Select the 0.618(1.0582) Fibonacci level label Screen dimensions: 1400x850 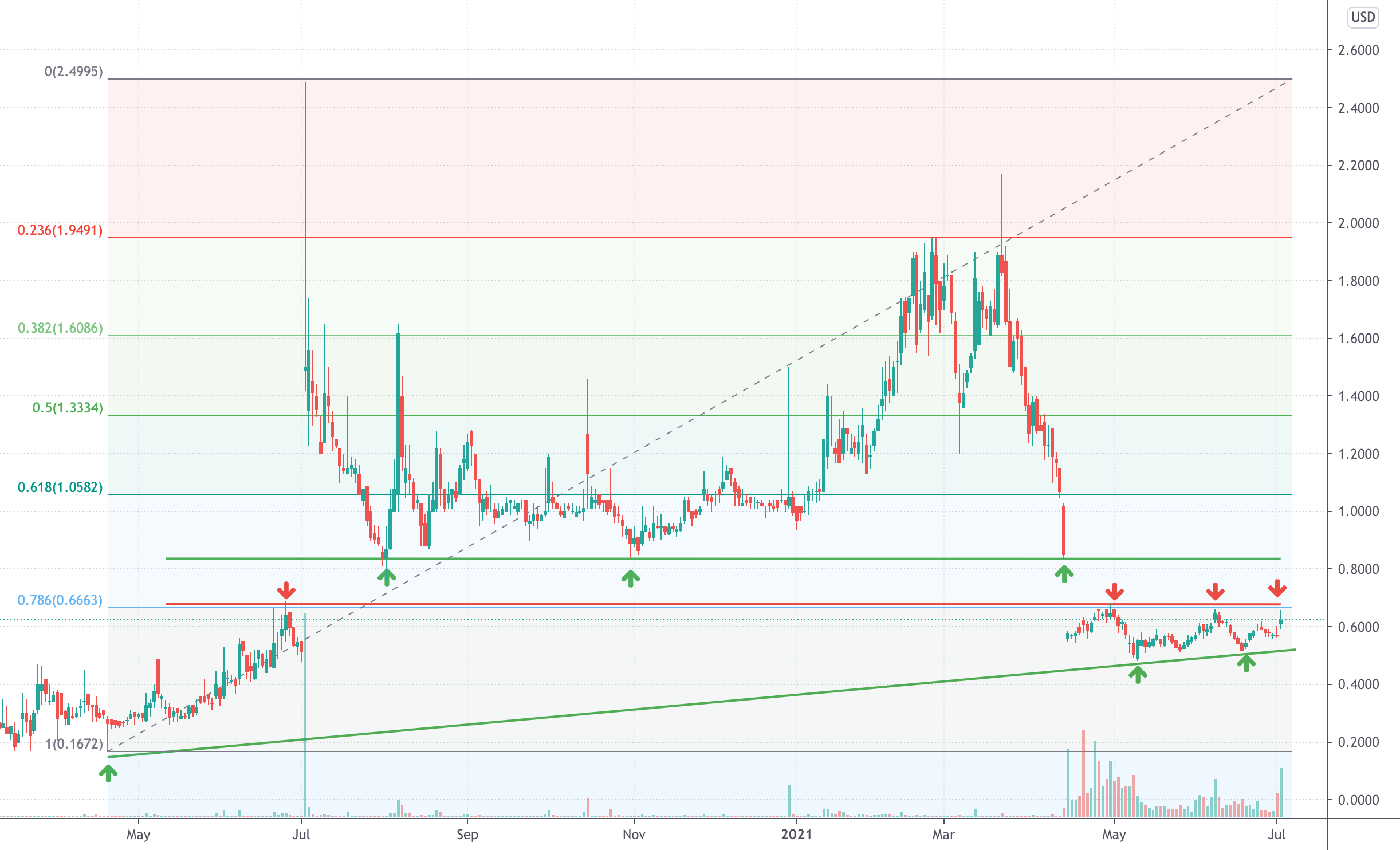[x=60, y=487]
